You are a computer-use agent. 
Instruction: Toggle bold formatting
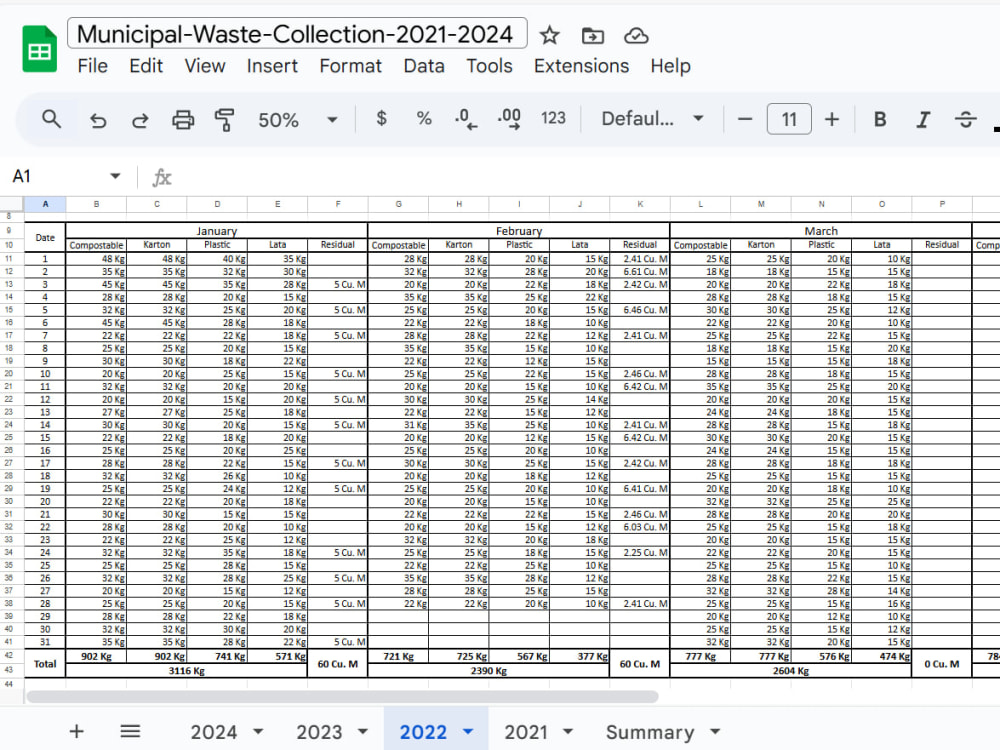point(880,119)
